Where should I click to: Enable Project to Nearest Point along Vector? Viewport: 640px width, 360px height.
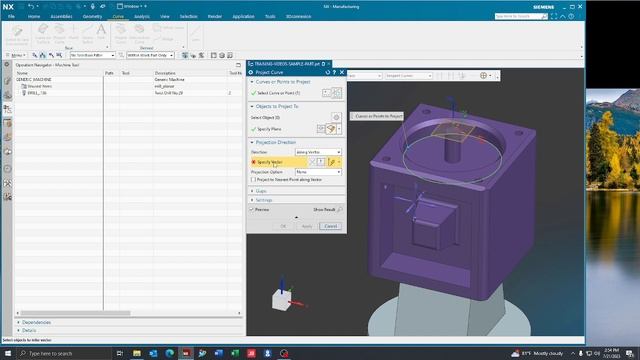coord(253,180)
